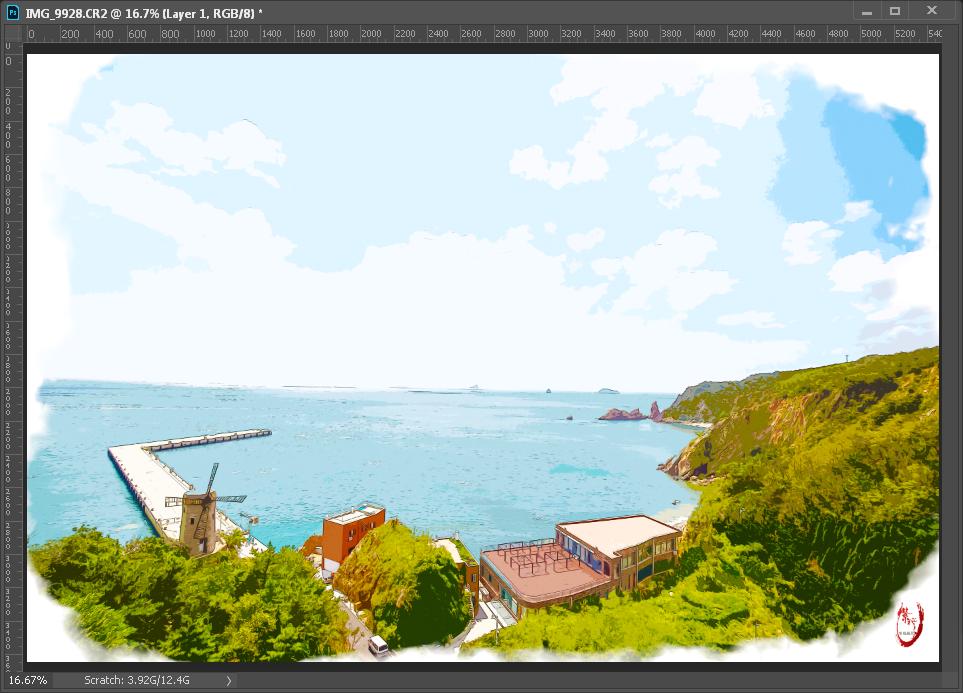Viewport: 963px width, 693px height.
Task: Minimize the IMG_9928.CR2 document window
Action: click(866, 11)
